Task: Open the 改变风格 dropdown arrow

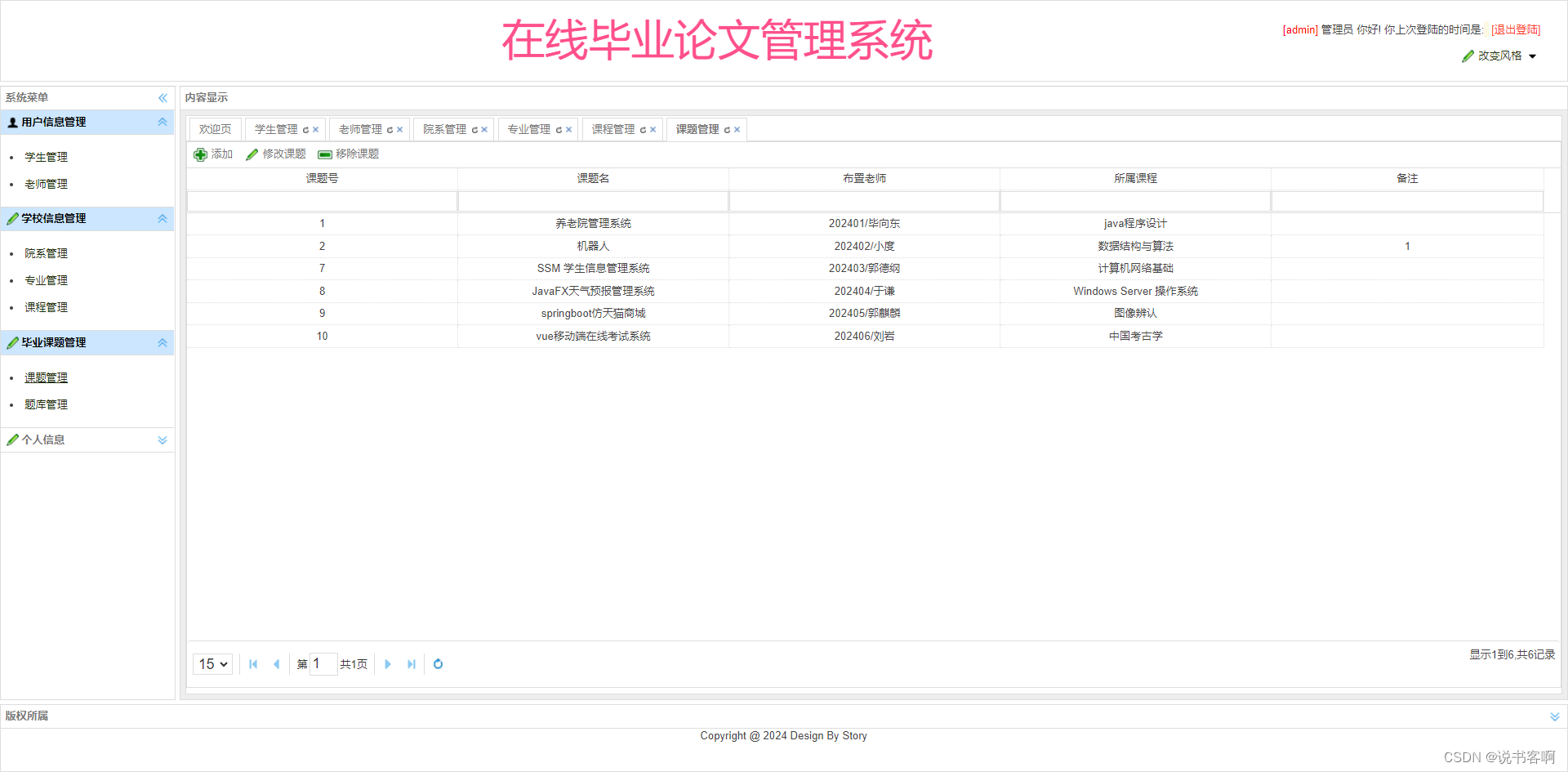Action: [x=1533, y=56]
